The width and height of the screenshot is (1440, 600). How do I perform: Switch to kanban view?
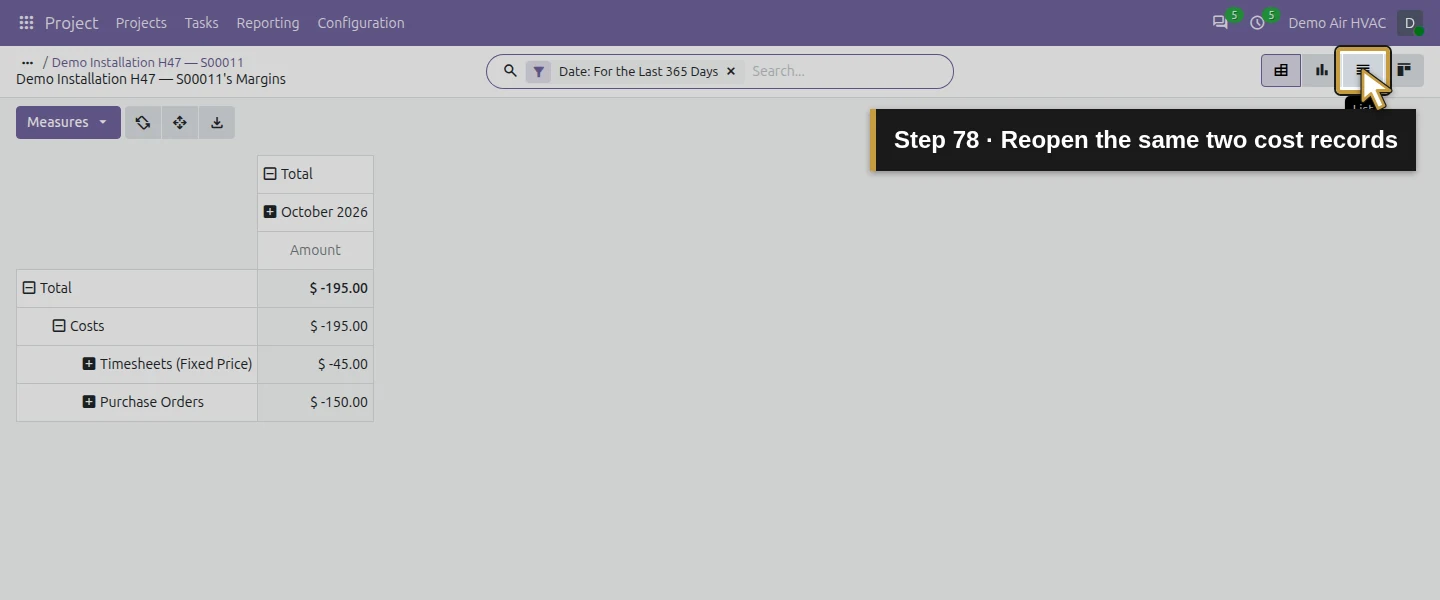coord(1404,70)
